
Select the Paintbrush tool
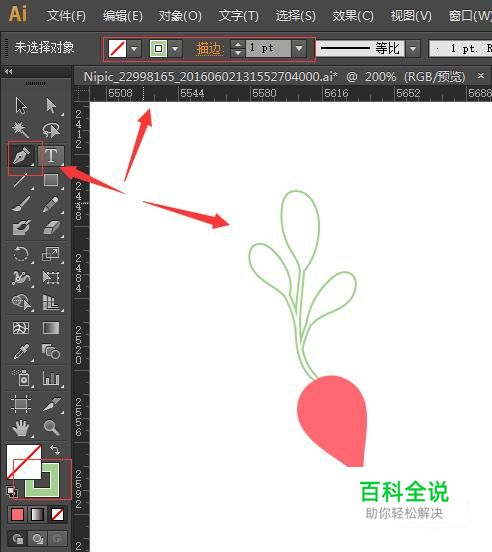point(21,204)
